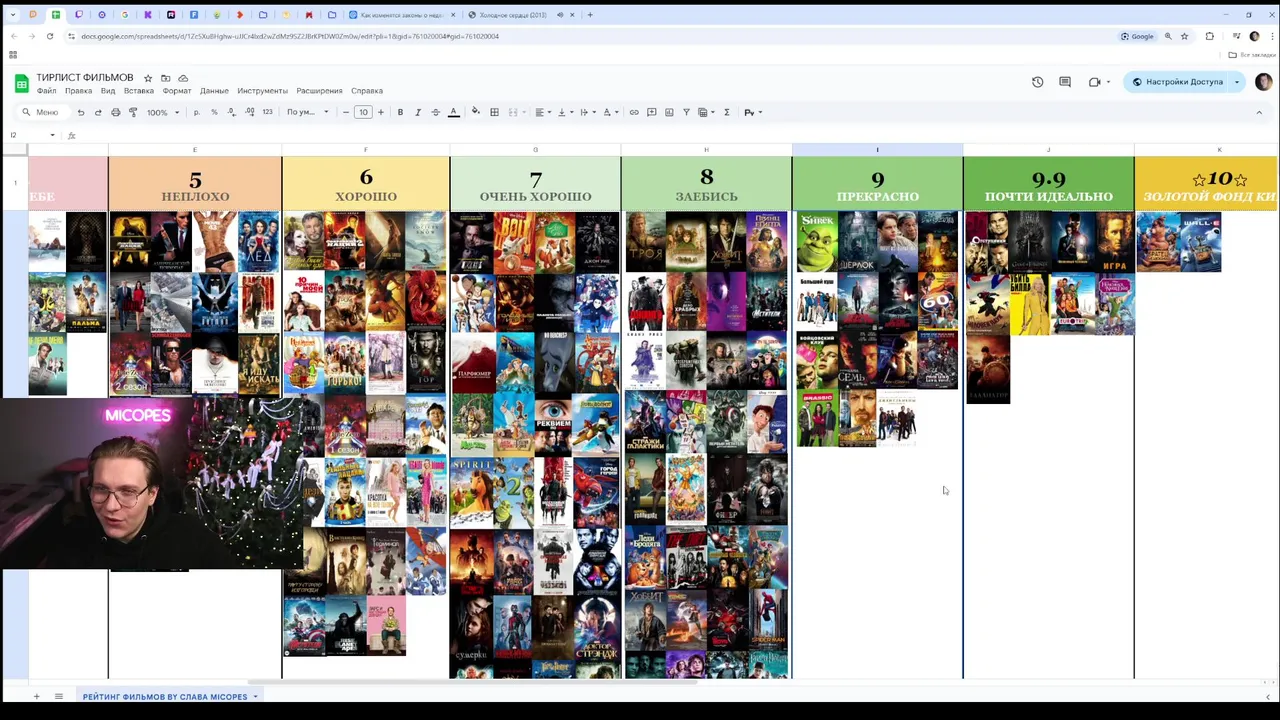Viewport: 1280px width, 720px height.
Task: Open the Расширения menu
Action: tap(319, 91)
